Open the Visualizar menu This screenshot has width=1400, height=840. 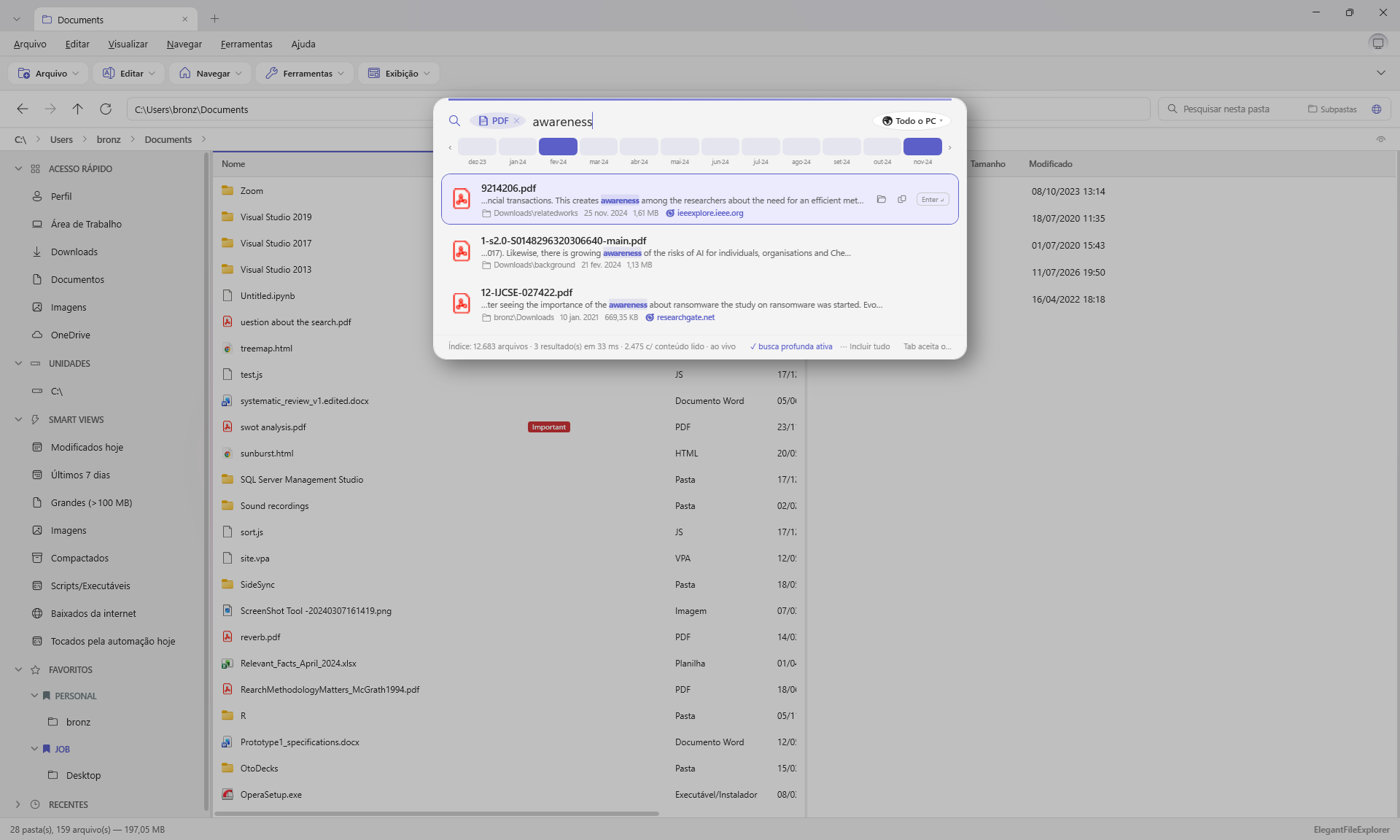point(128,44)
